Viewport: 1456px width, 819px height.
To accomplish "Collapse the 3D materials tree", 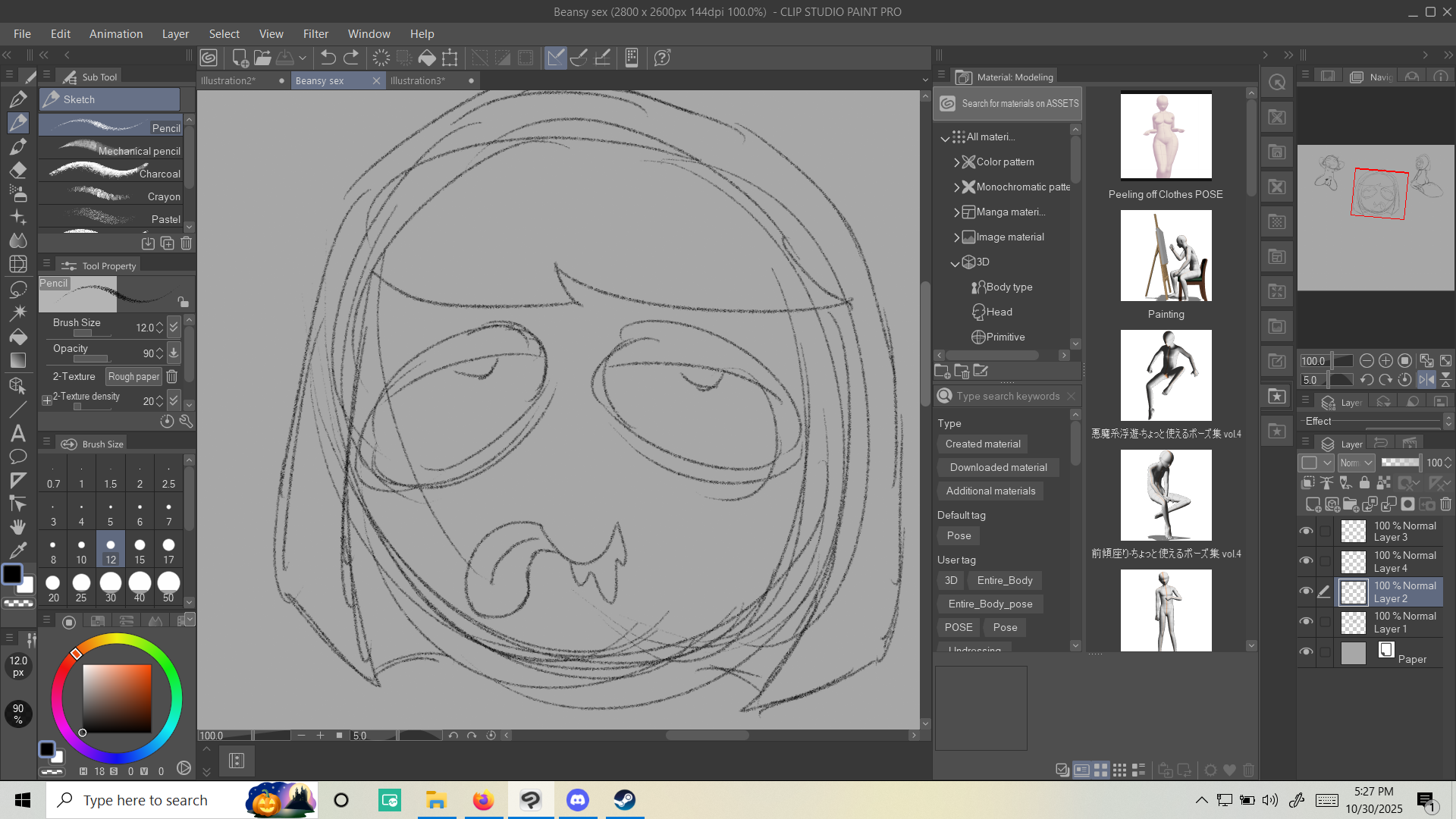I will tap(955, 263).
